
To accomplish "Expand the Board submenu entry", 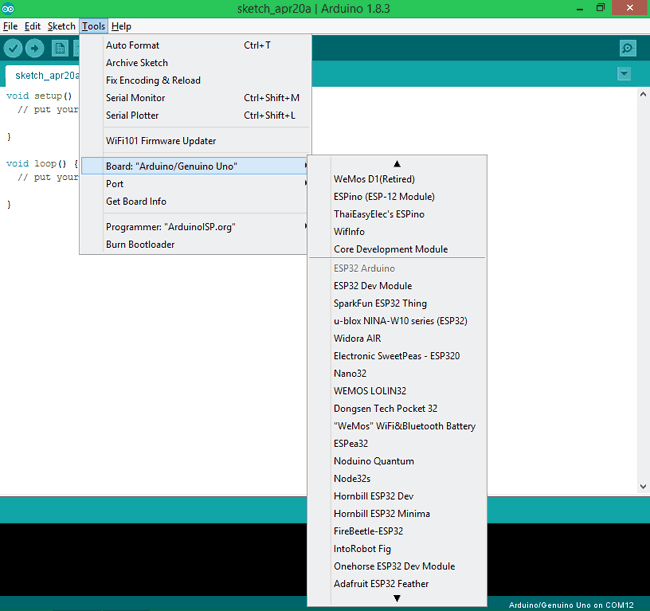I will click(x=195, y=166).
